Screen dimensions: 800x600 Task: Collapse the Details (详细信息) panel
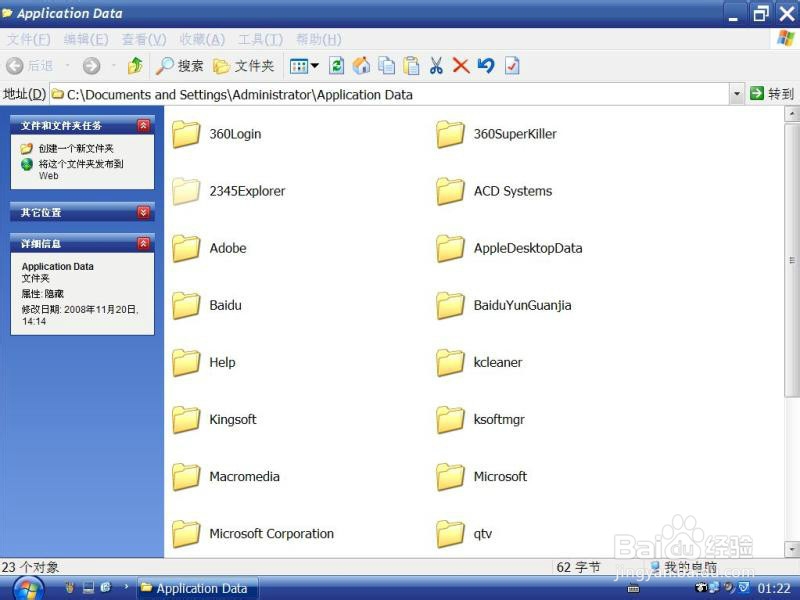coord(143,243)
